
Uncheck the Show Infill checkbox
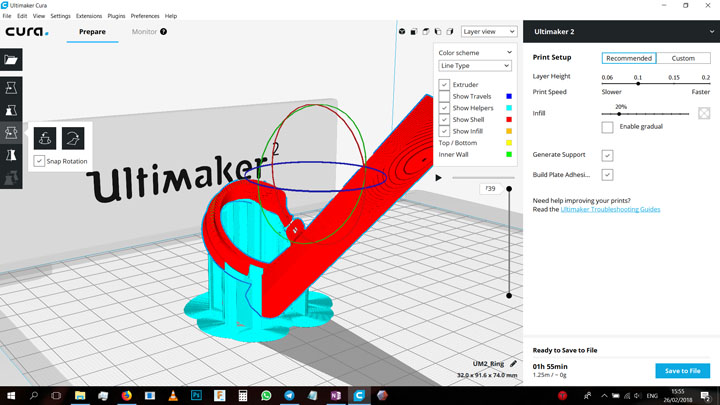point(444,131)
